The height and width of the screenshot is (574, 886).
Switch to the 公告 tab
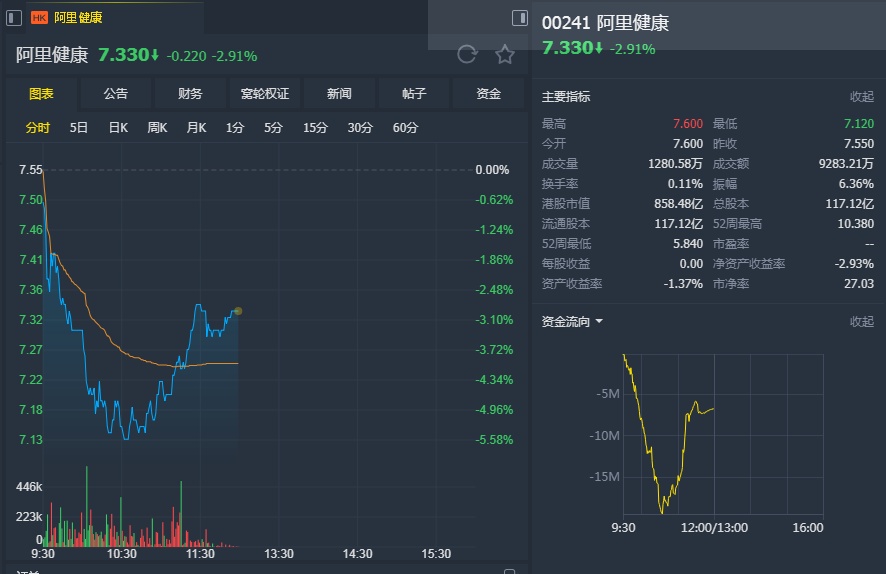pyautogui.click(x=116, y=94)
